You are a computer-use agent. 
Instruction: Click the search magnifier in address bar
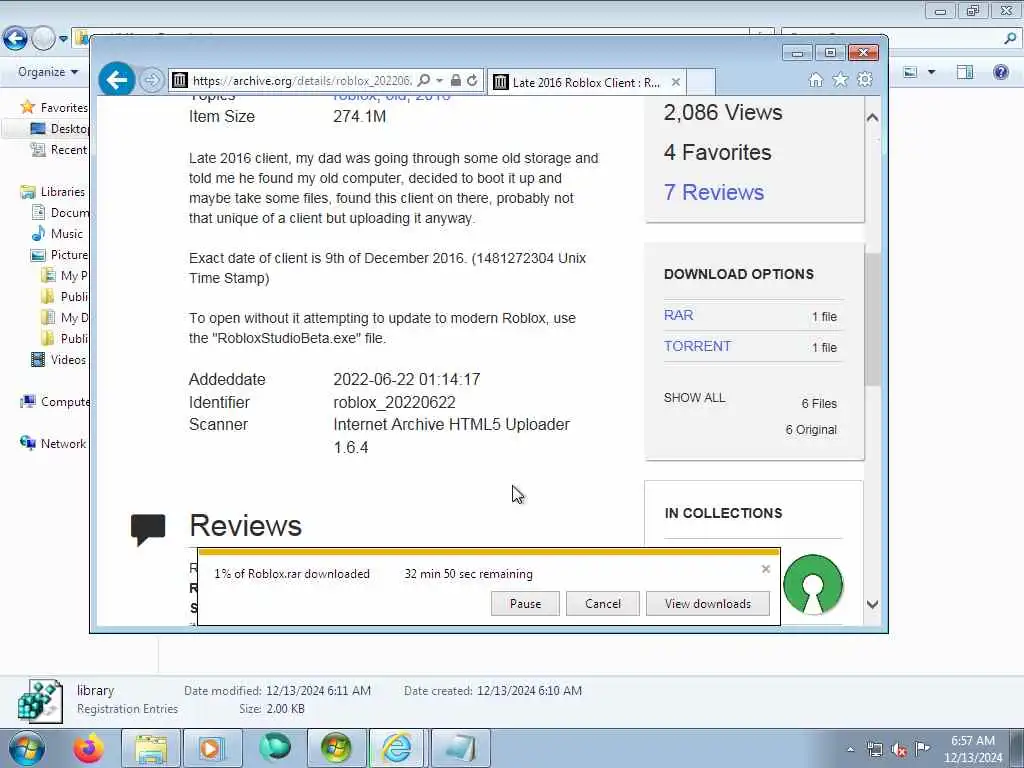click(423, 80)
